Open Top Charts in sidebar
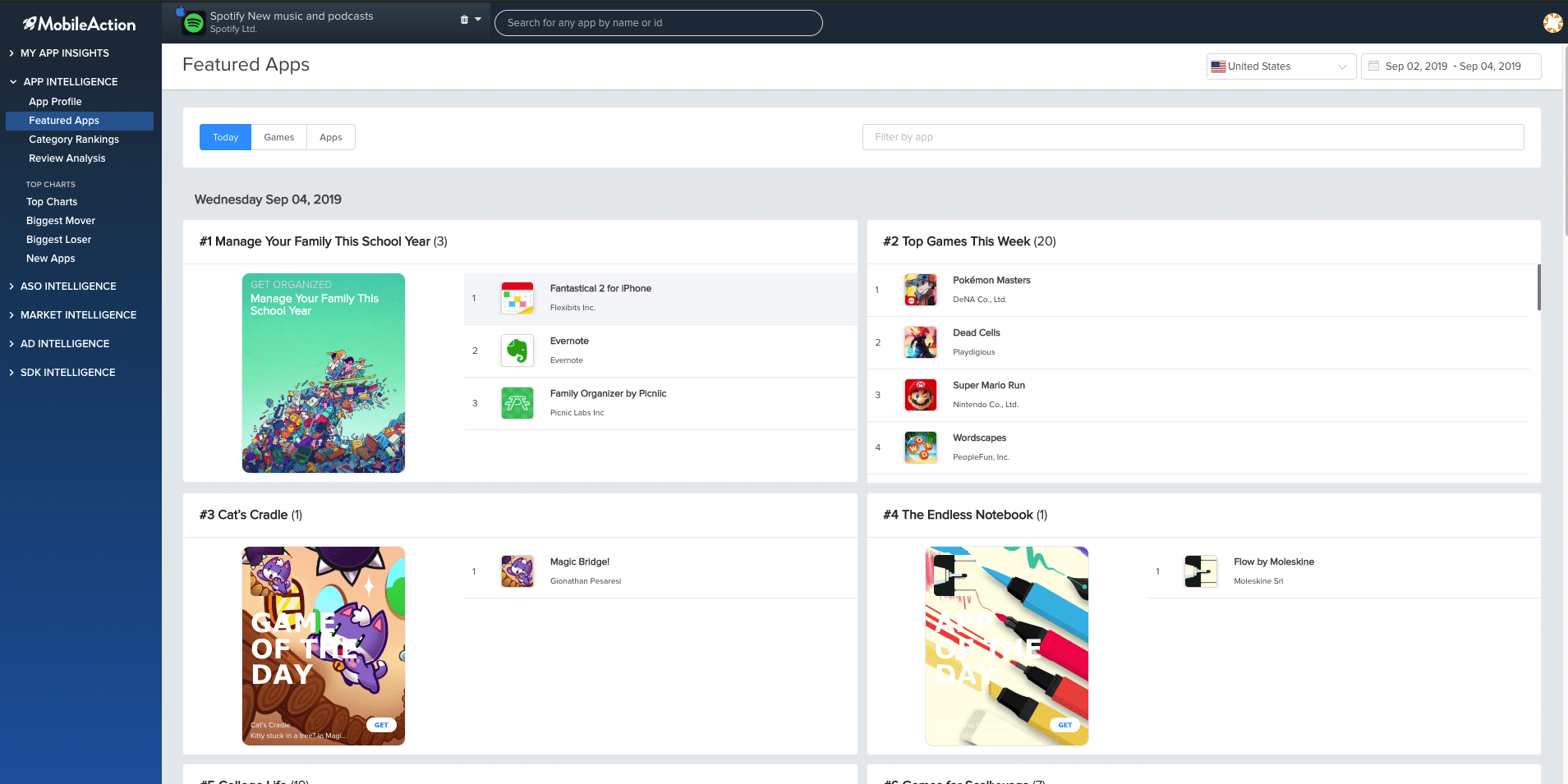 52,202
